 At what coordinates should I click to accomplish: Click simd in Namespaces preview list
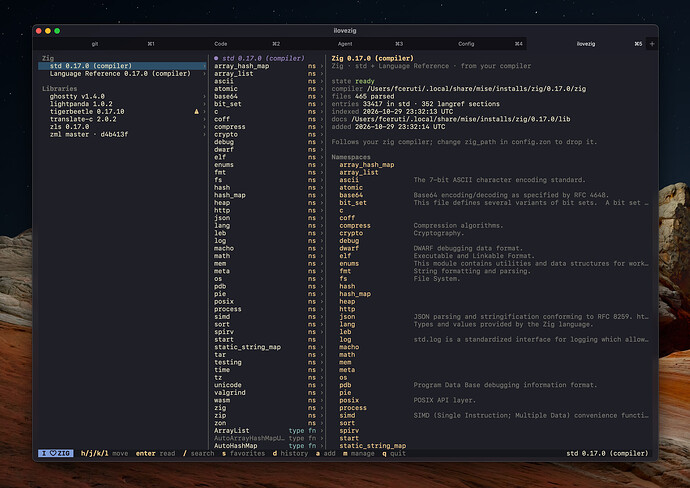tap(347, 415)
